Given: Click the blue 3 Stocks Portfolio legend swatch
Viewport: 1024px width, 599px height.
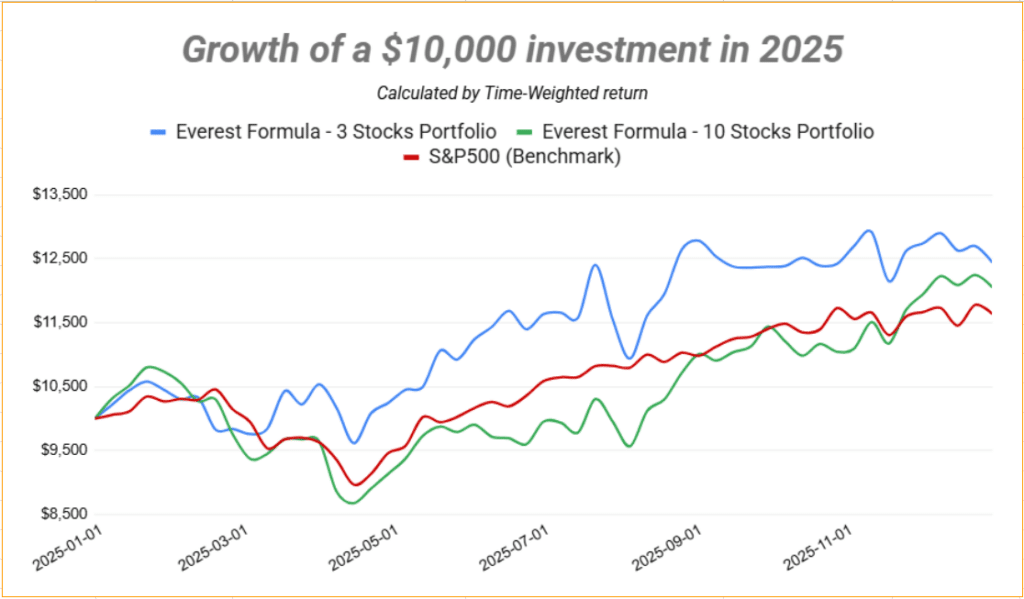Looking at the screenshot, I should (158, 132).
